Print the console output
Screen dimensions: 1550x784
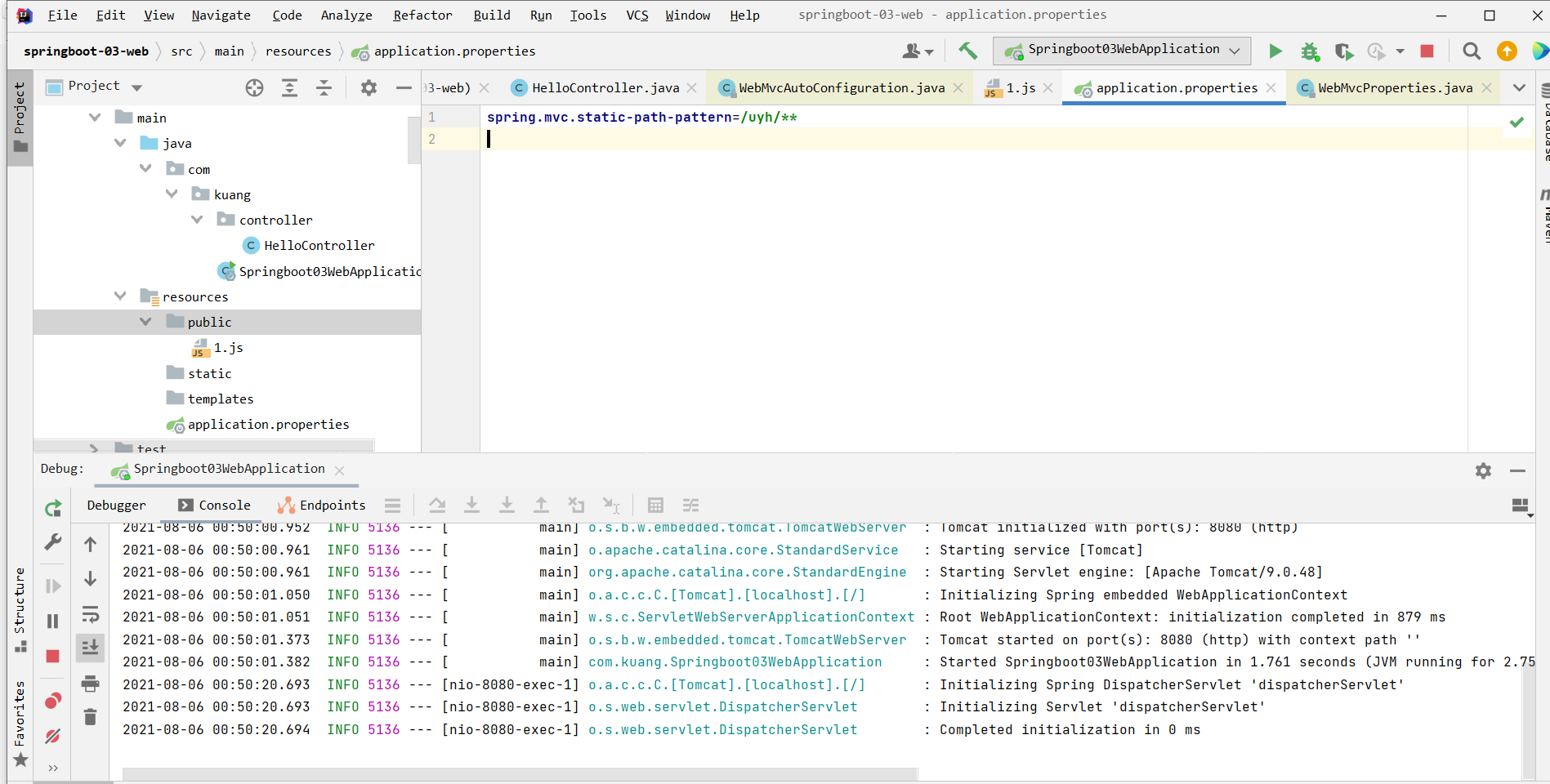click(91, 683)
